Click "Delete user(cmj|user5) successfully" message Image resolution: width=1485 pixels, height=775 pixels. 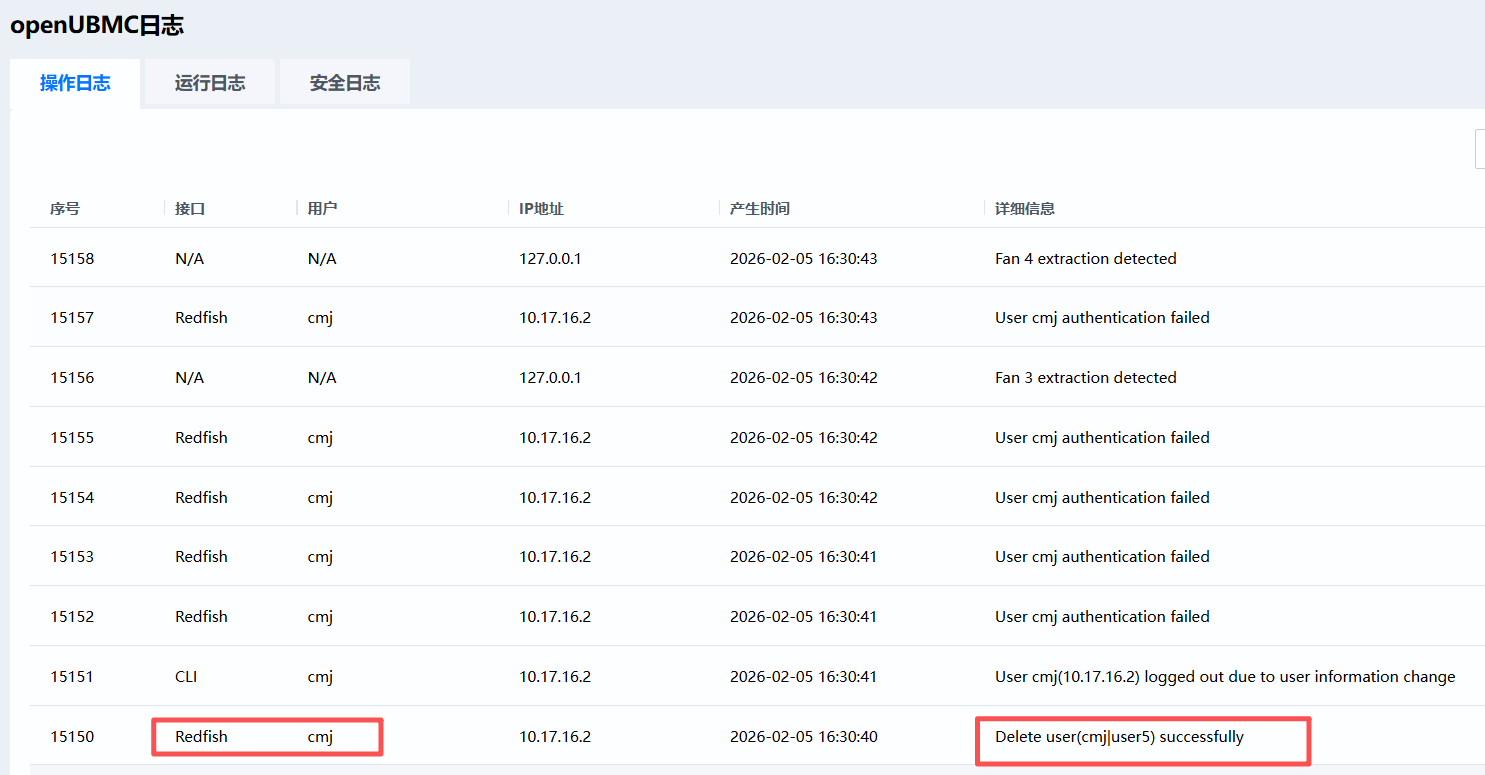tap(1119, 737)
